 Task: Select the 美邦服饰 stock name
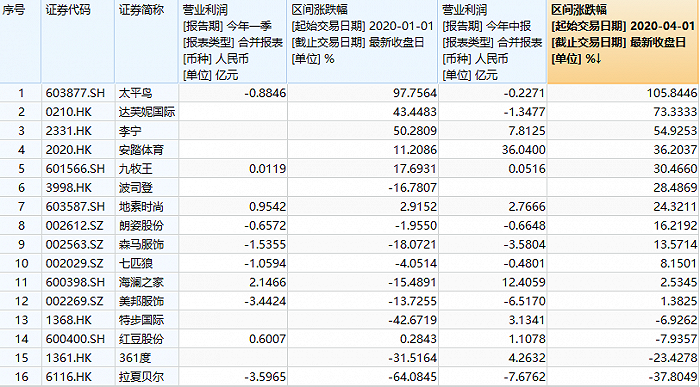tap(141, 301)
